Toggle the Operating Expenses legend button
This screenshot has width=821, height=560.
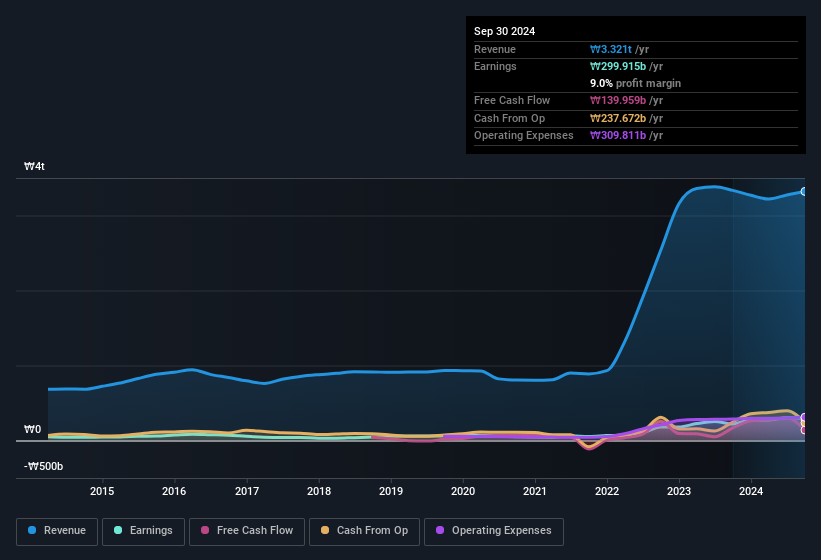[494, 531]
